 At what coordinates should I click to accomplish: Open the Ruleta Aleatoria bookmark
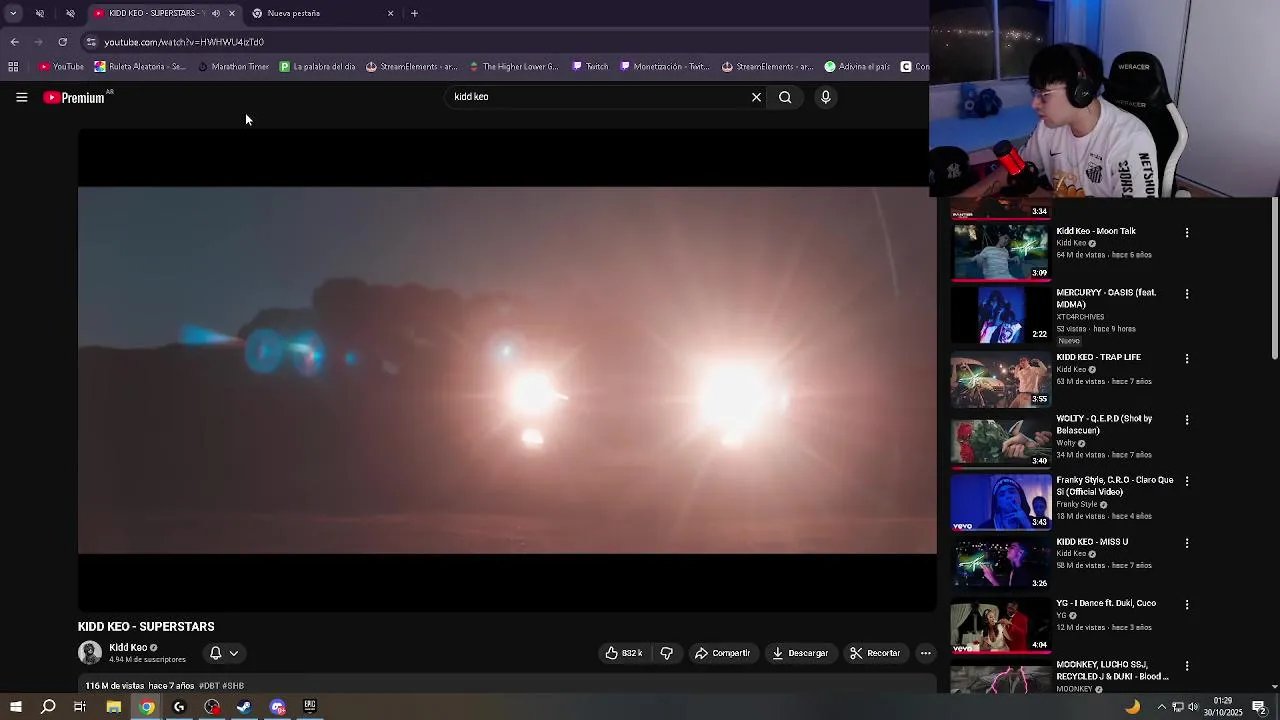(140, 67)
